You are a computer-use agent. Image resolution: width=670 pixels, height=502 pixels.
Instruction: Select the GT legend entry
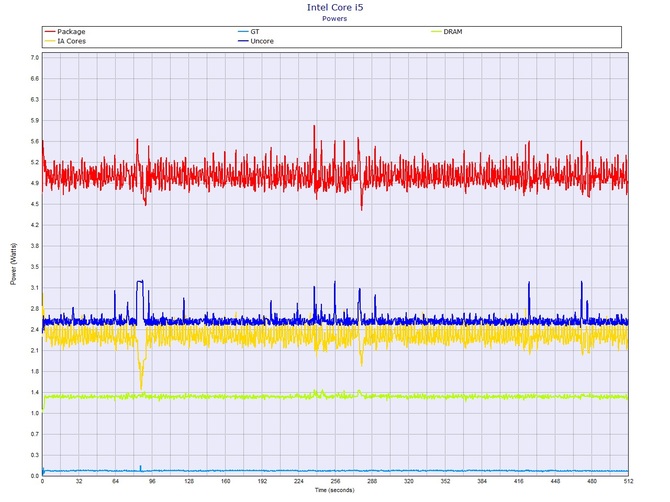(x=249, y=32)
